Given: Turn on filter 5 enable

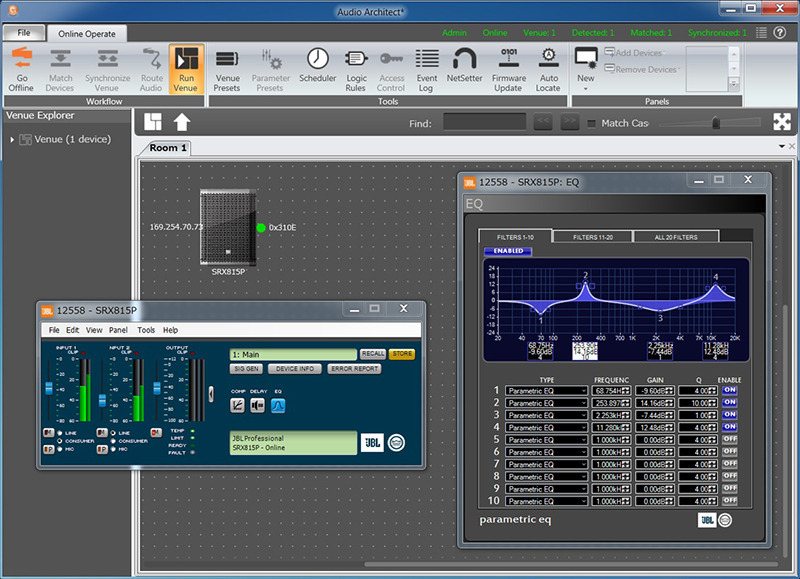Looking at the screenshot, I should coord(730,439).
